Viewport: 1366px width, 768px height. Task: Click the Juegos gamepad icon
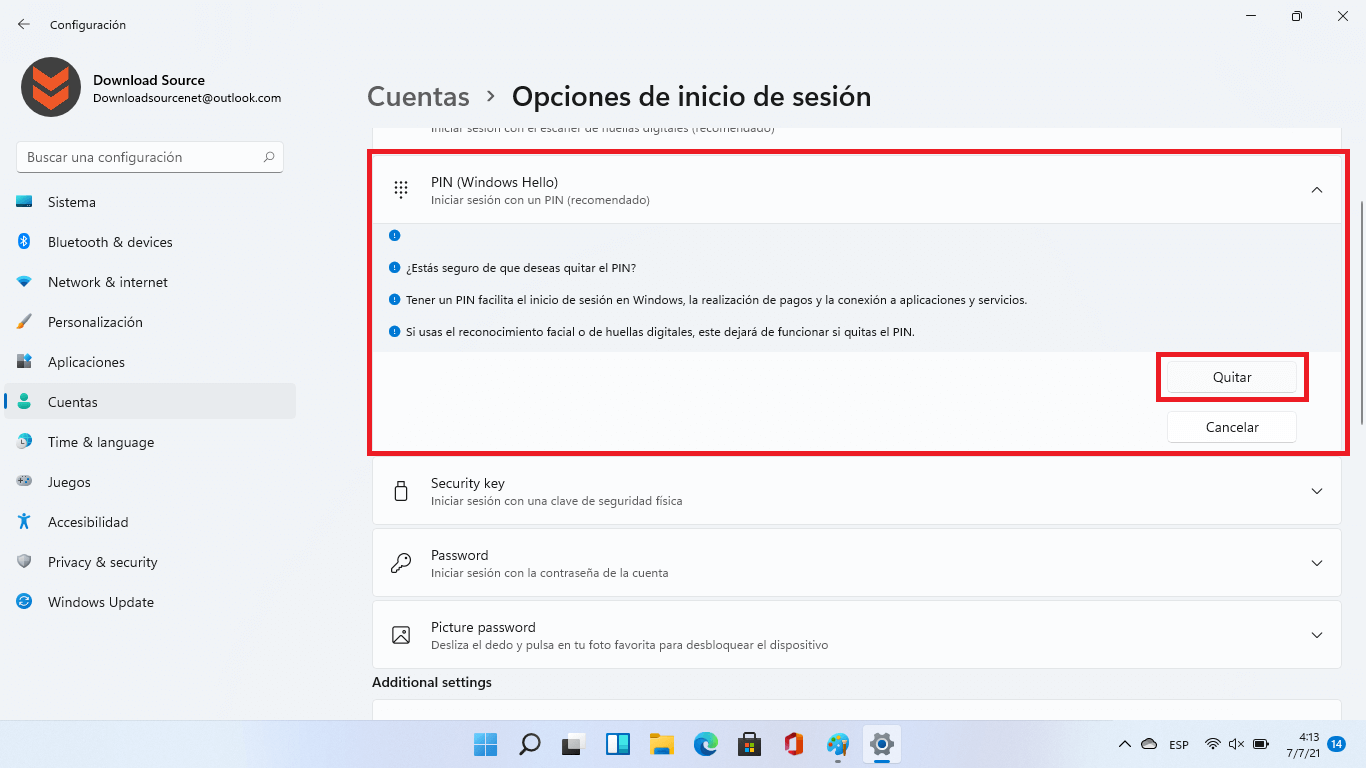[24, 482]
